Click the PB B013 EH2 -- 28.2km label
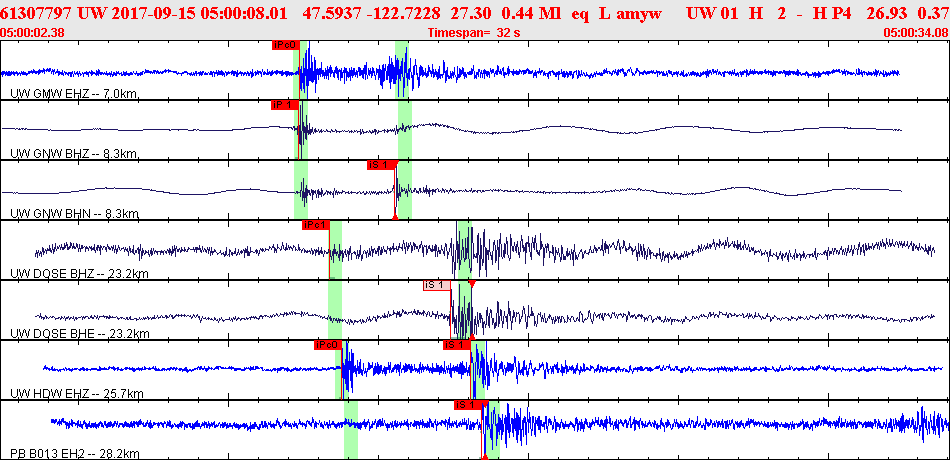Image resolution: width=950 pixels, height=460 pixels. click(76, 454)
